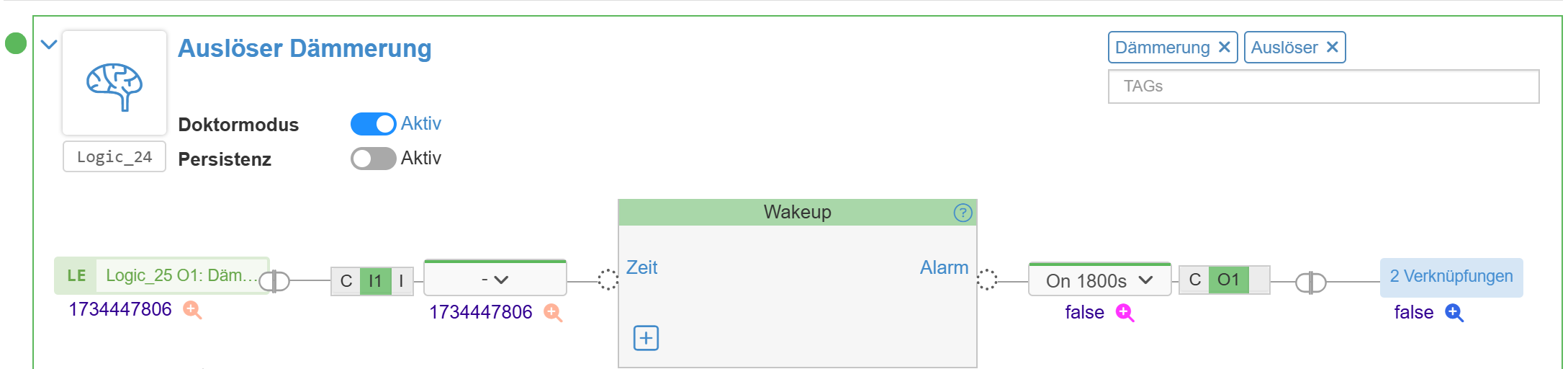The height and width of the screenshot is (369, 1568).
Task: Remove the Dämmerung tag
Action: (x=1224, y=48)
